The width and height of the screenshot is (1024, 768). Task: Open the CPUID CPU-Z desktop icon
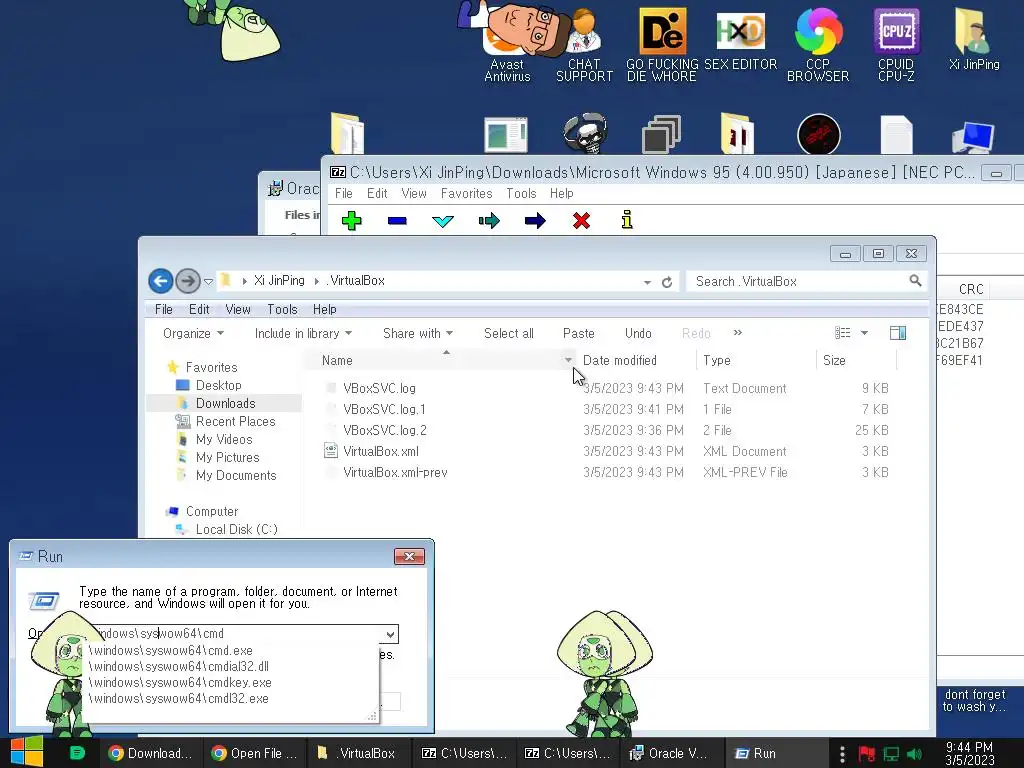click(896, 42)
